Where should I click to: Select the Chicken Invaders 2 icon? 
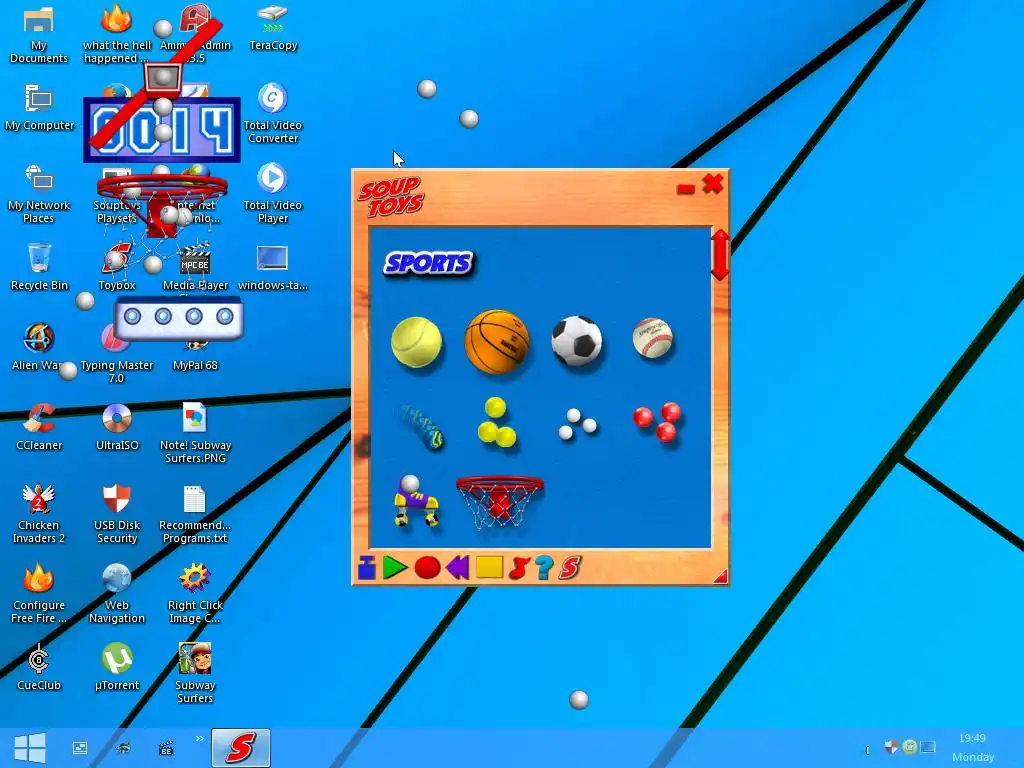(x=39, y=514)
